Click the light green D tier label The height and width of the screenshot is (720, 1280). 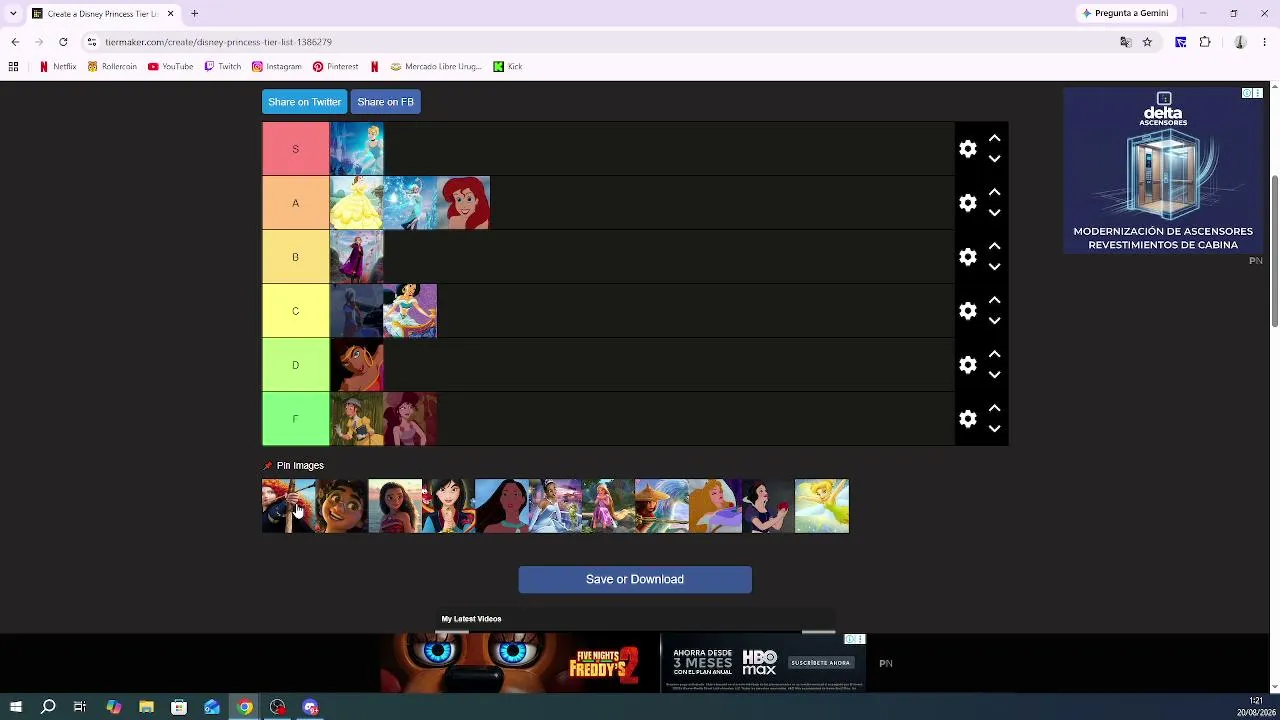coord(295,365)
